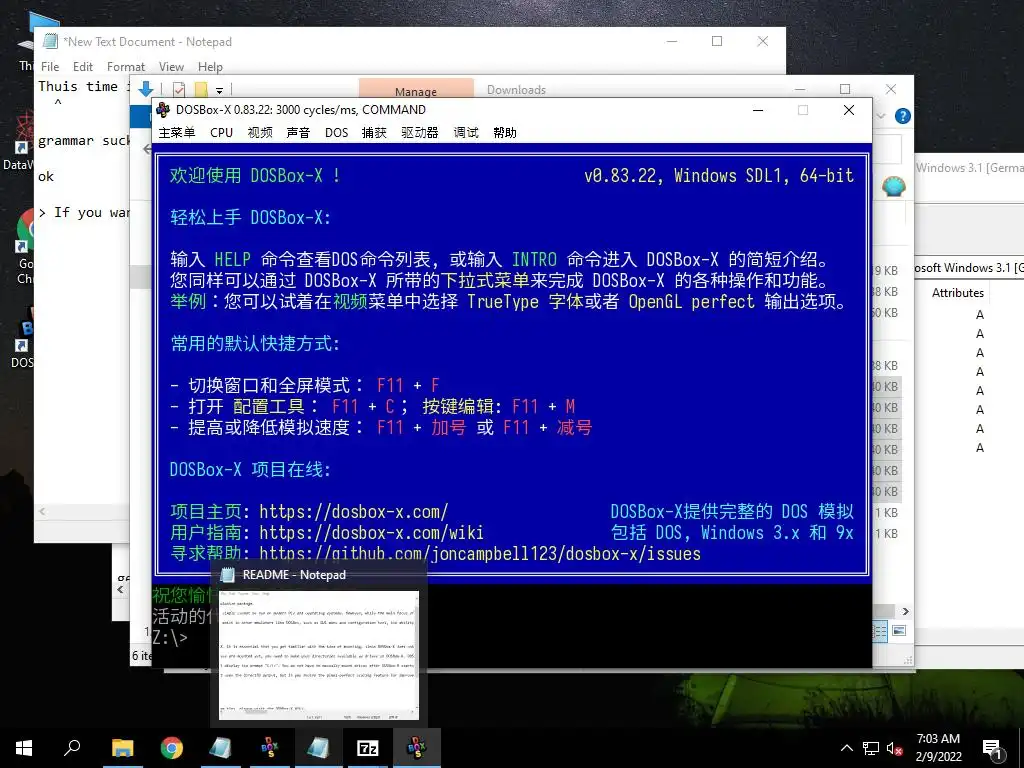Expand the Customize Quick Access Toolbar dropdown
Image resolution: width=1024 pixels, height=768 pixels.
tap(219, 90)
